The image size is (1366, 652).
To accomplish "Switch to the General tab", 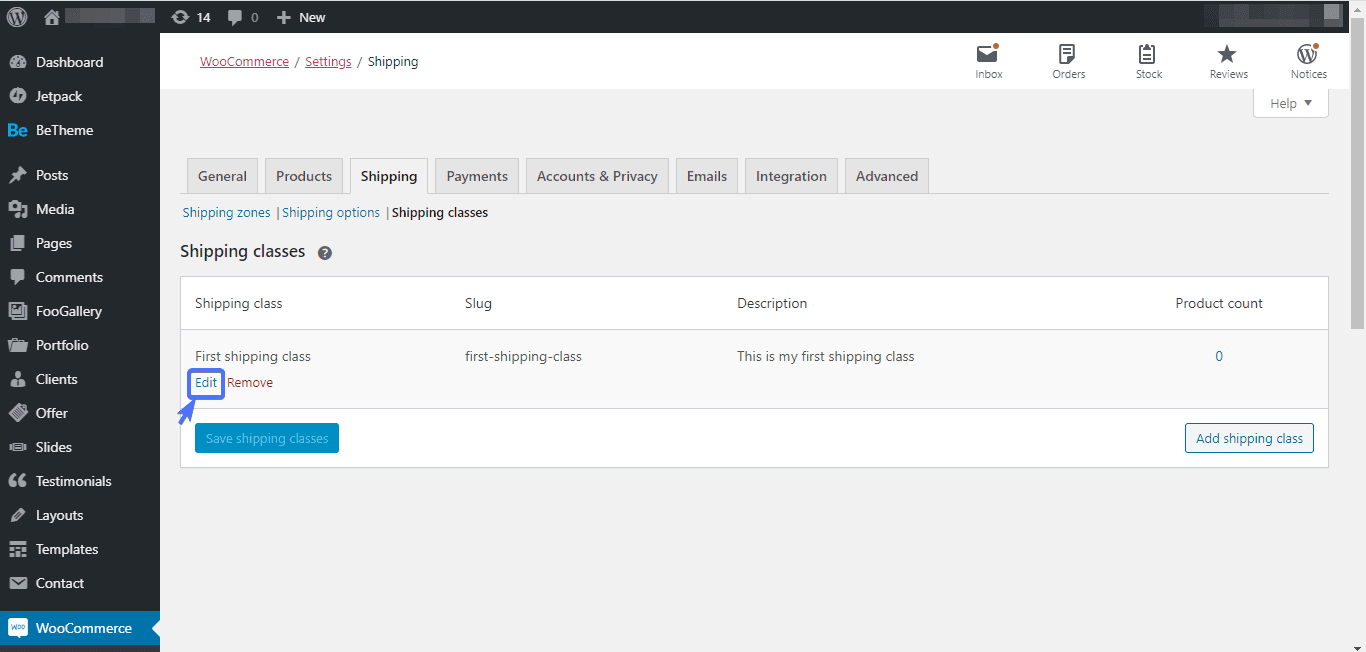I will [x=222, y=176].
